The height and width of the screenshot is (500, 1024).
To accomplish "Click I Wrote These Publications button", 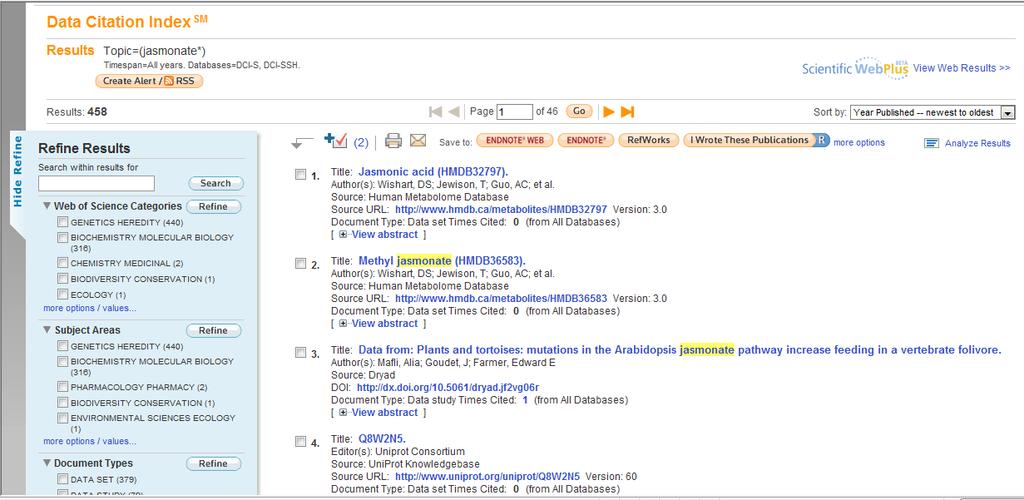I will [750, 140].
